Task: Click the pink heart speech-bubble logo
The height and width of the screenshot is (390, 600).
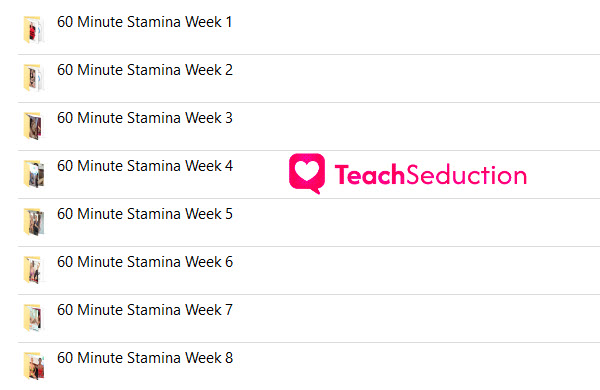Action: [x=307, y=173]
